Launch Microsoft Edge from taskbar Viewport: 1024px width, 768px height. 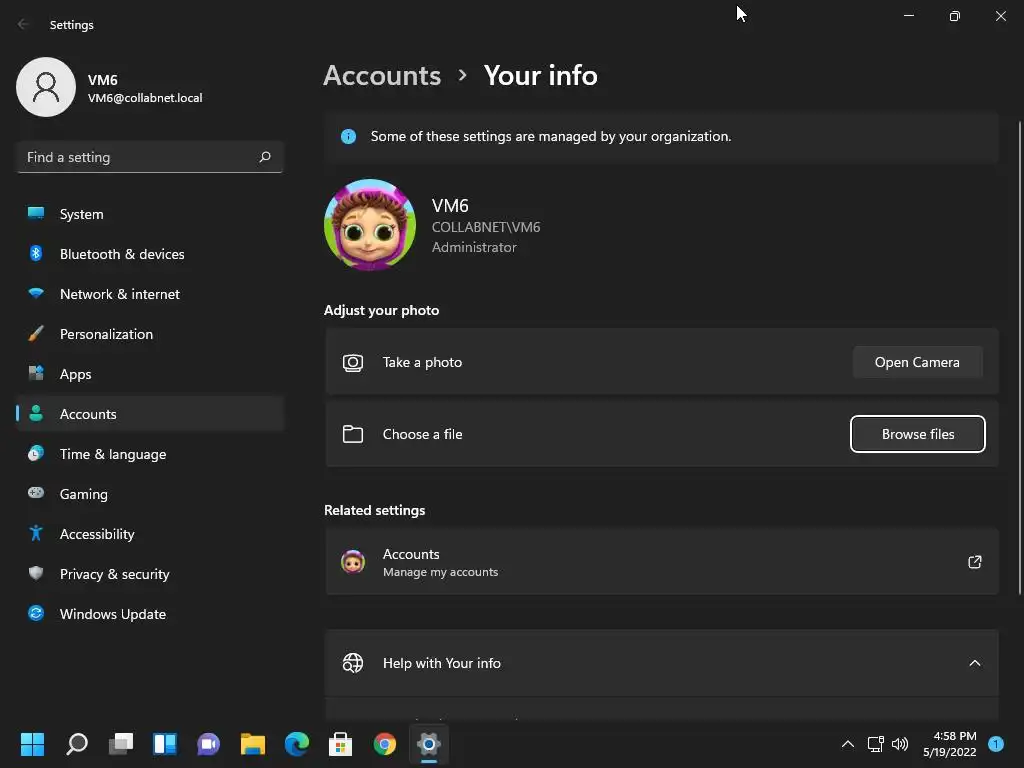296,744
